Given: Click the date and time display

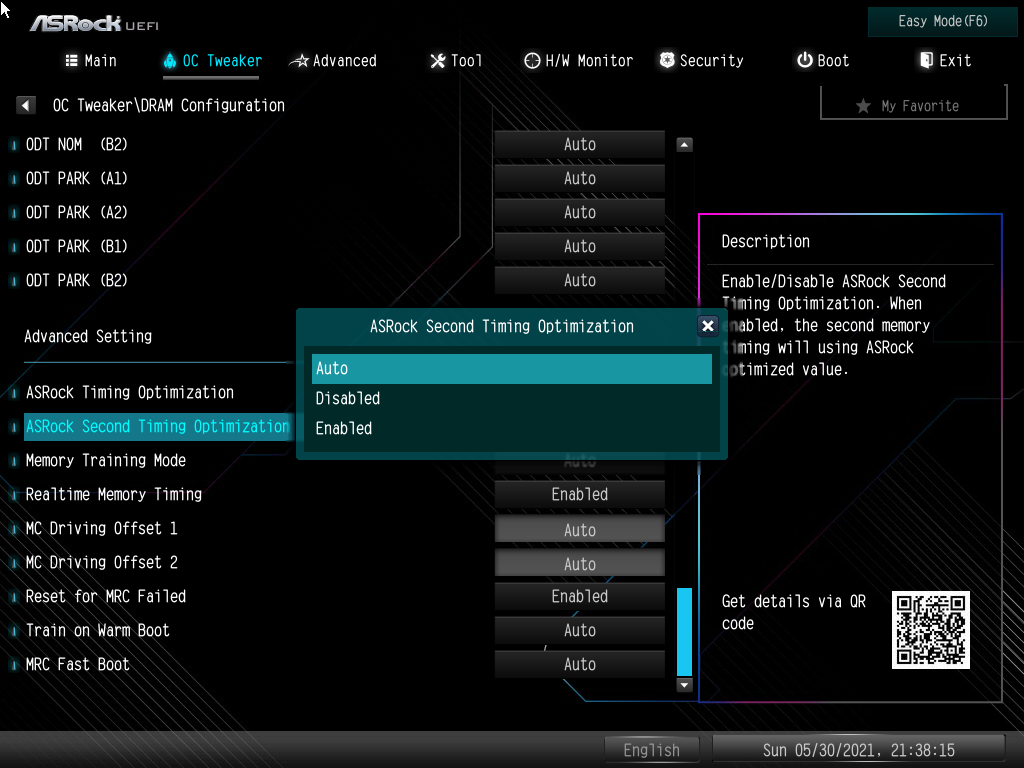Looking at the screenshot, I should click(x=858, y=750).
